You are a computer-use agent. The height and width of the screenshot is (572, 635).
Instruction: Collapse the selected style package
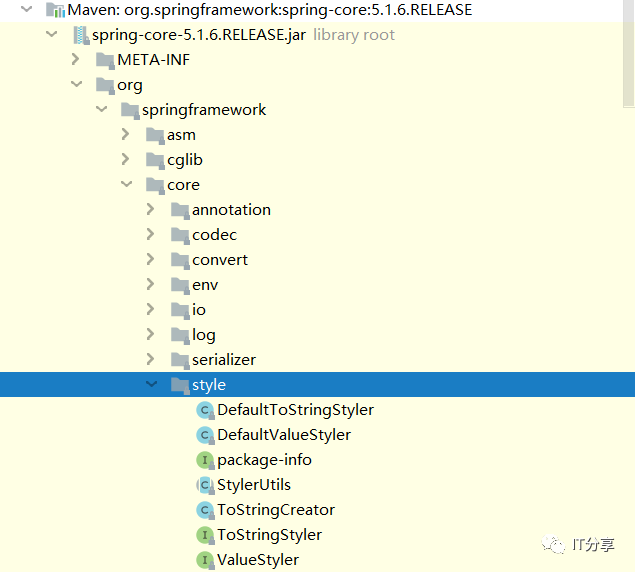click(151, 384)
